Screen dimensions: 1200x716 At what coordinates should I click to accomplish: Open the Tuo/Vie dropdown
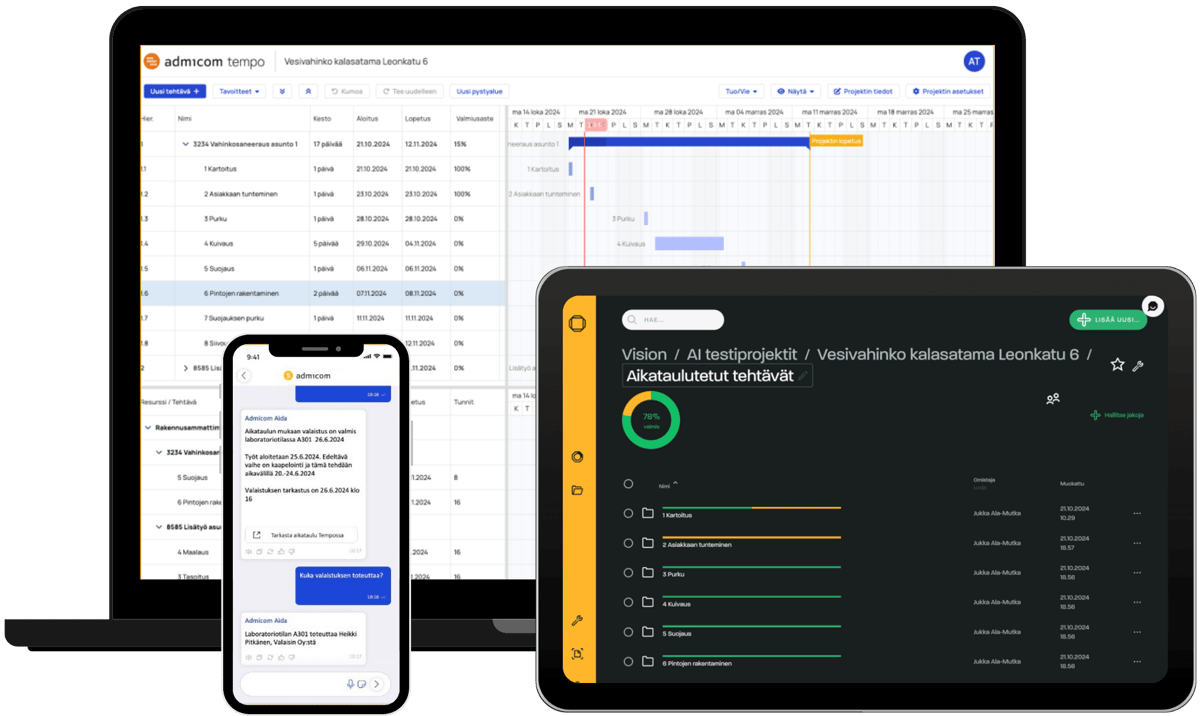[x=741, y=91]
